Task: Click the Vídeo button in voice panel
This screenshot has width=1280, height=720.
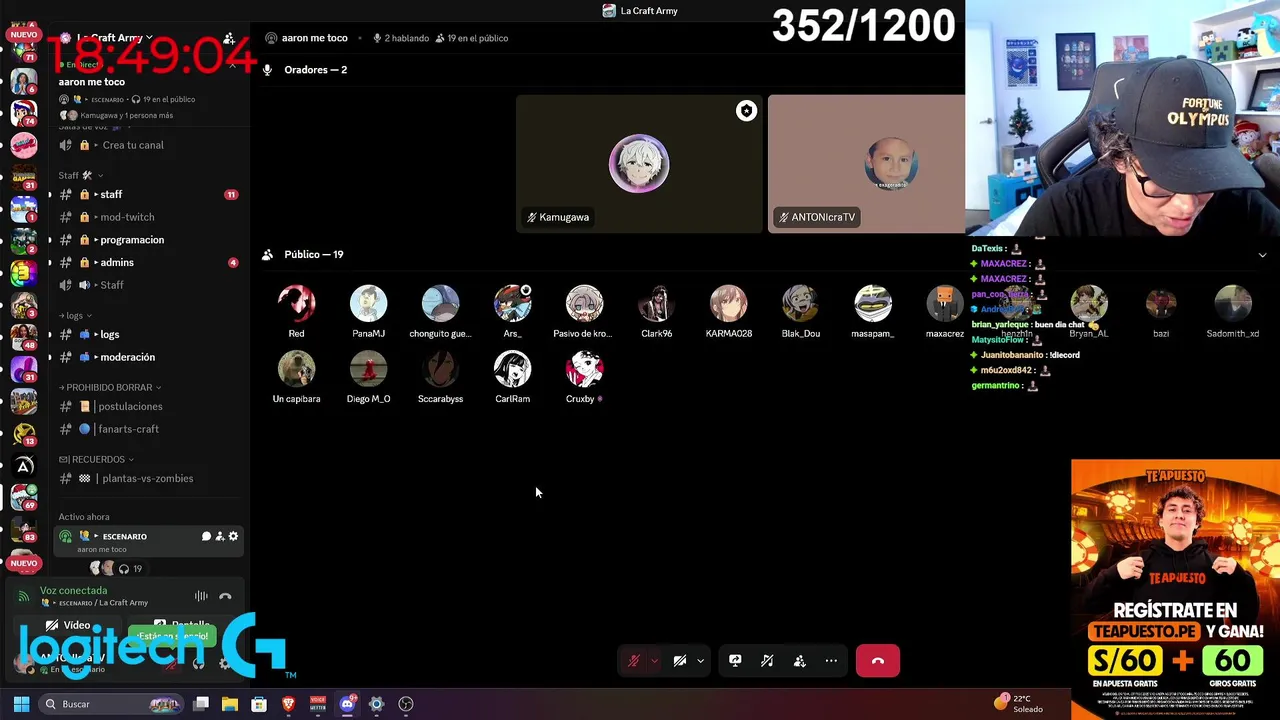Action: pyautogui.click(x=68, y=626)
